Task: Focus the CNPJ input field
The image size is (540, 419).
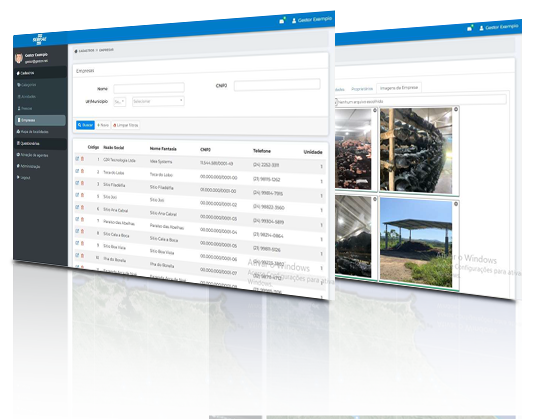Action: coord(277,85)
